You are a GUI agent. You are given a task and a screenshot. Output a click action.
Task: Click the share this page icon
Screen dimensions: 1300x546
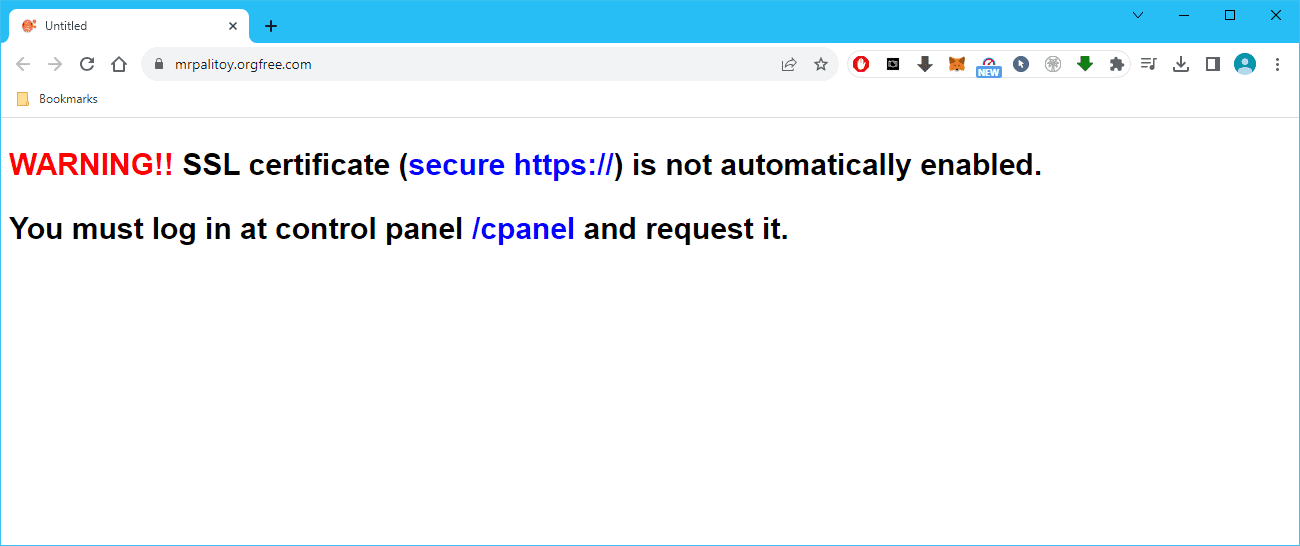pos(789,64)
